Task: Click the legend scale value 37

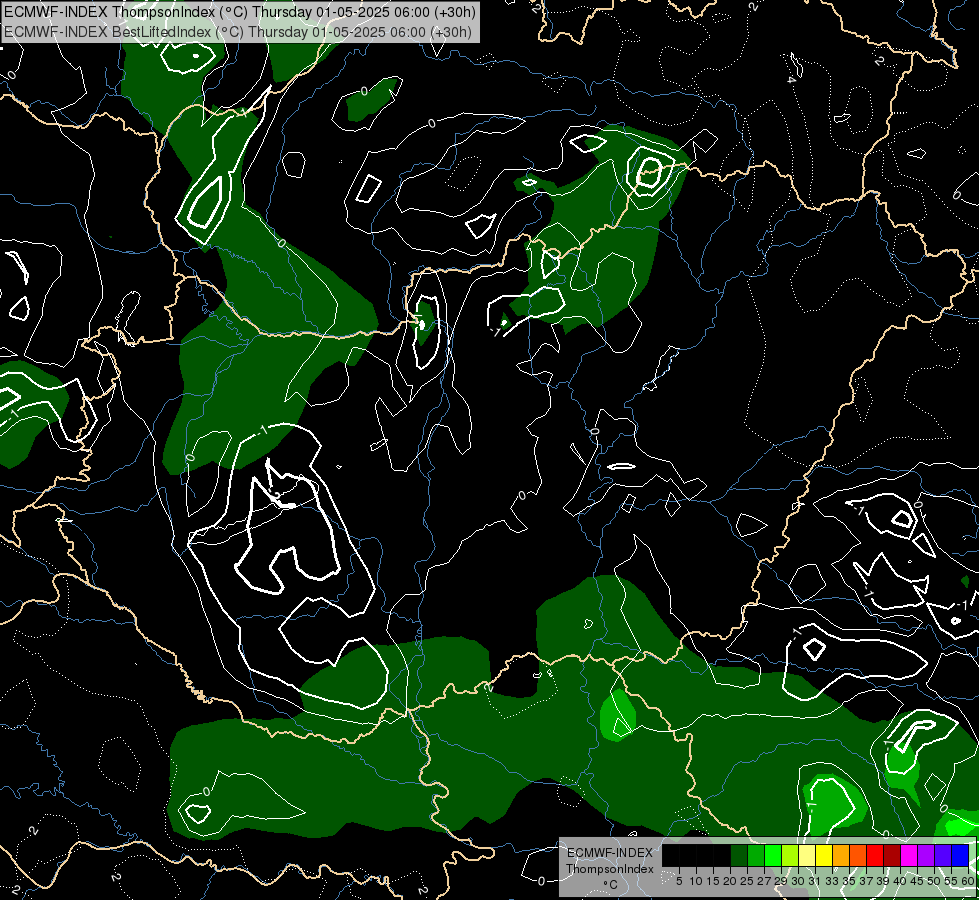Action: tap(867, 881)
